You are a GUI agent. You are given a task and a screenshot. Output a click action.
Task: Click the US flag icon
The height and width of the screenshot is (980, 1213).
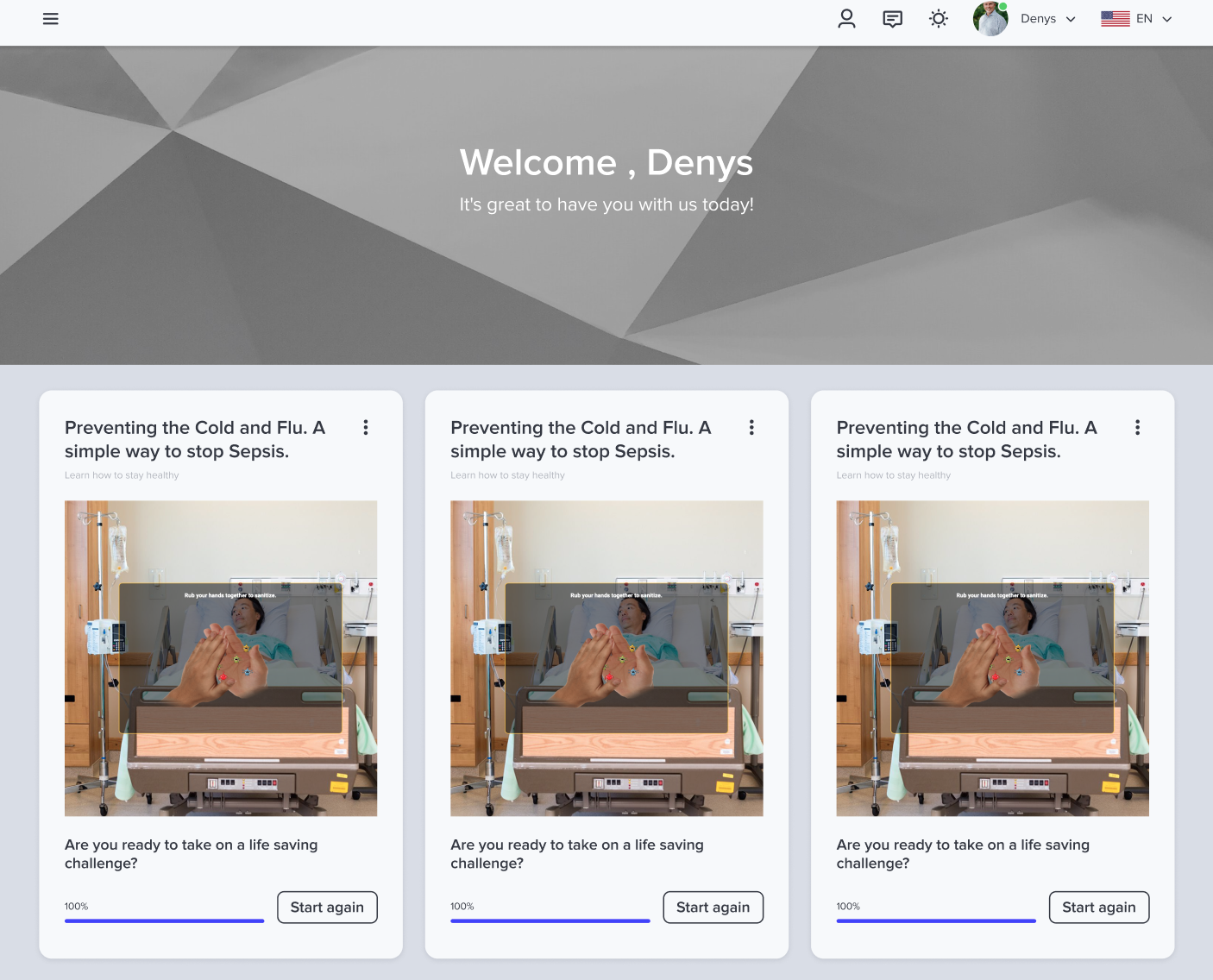(1115, 19)
